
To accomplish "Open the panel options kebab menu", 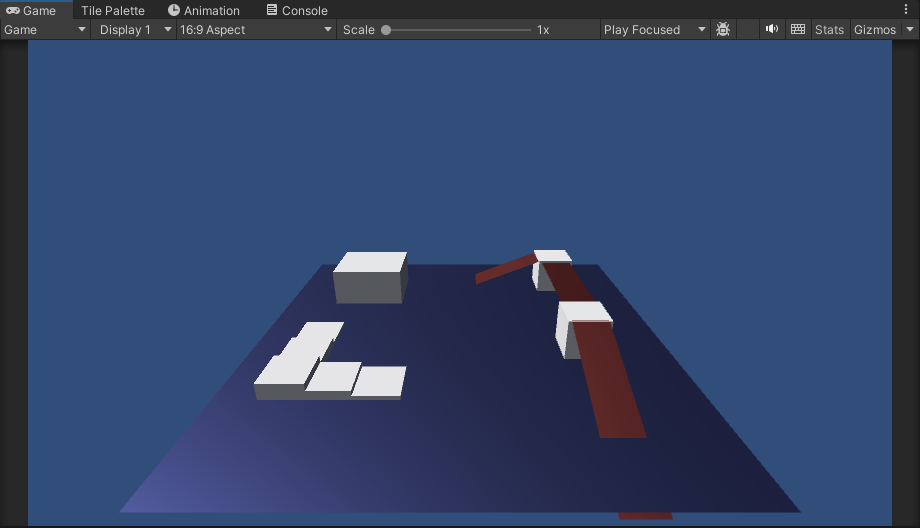I will (906, 9).
